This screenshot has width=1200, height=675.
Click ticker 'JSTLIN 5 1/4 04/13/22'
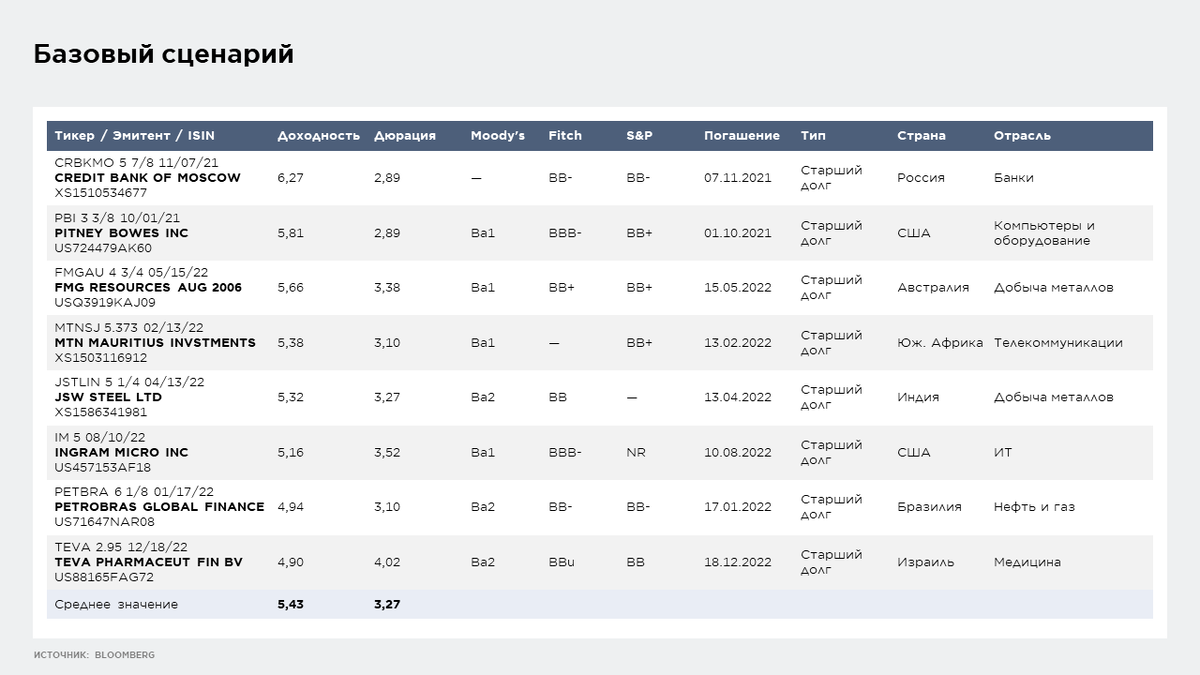129,382
